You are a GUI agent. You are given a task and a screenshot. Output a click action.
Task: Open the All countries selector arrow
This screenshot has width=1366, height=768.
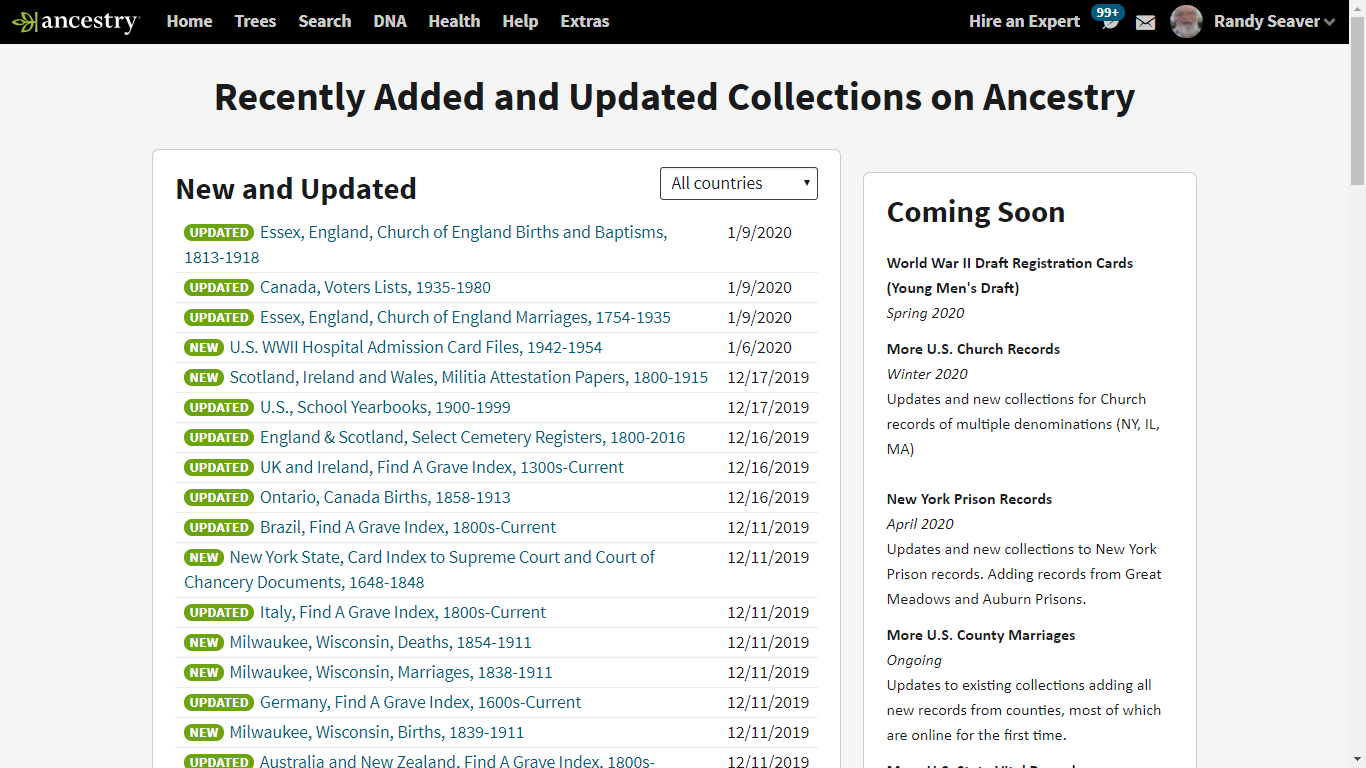pyautogui.click(x=806, y=183)
